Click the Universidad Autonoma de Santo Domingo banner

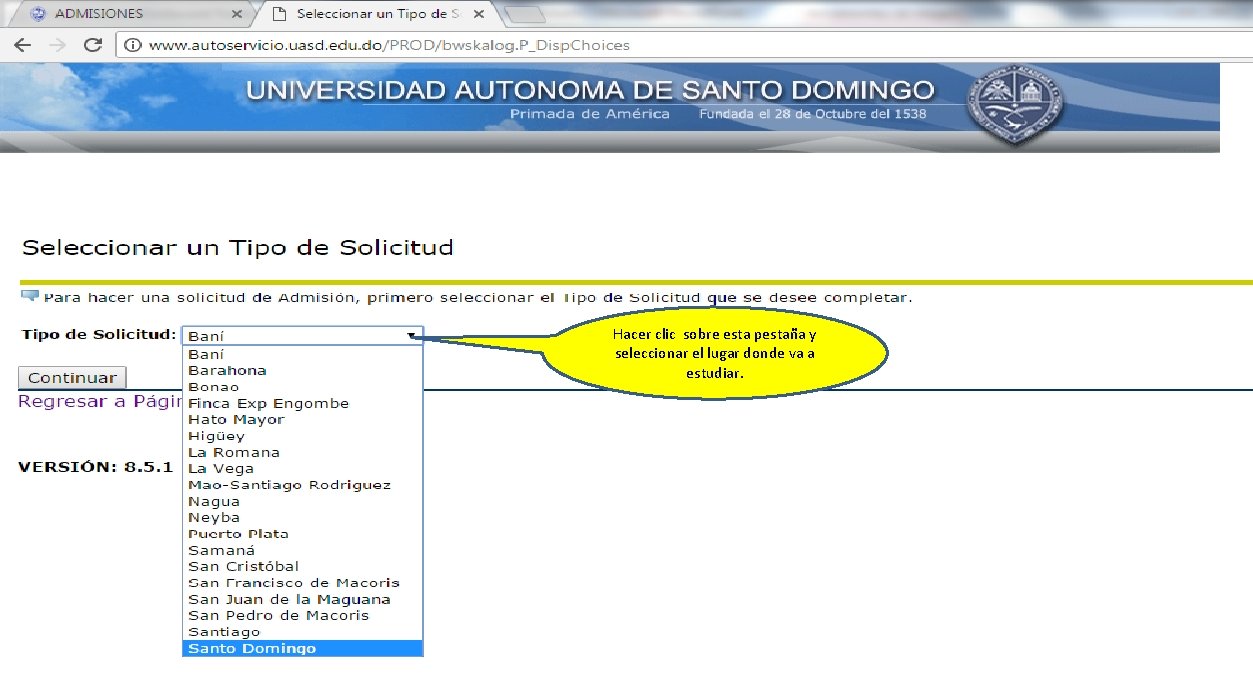tap(609, 107)
